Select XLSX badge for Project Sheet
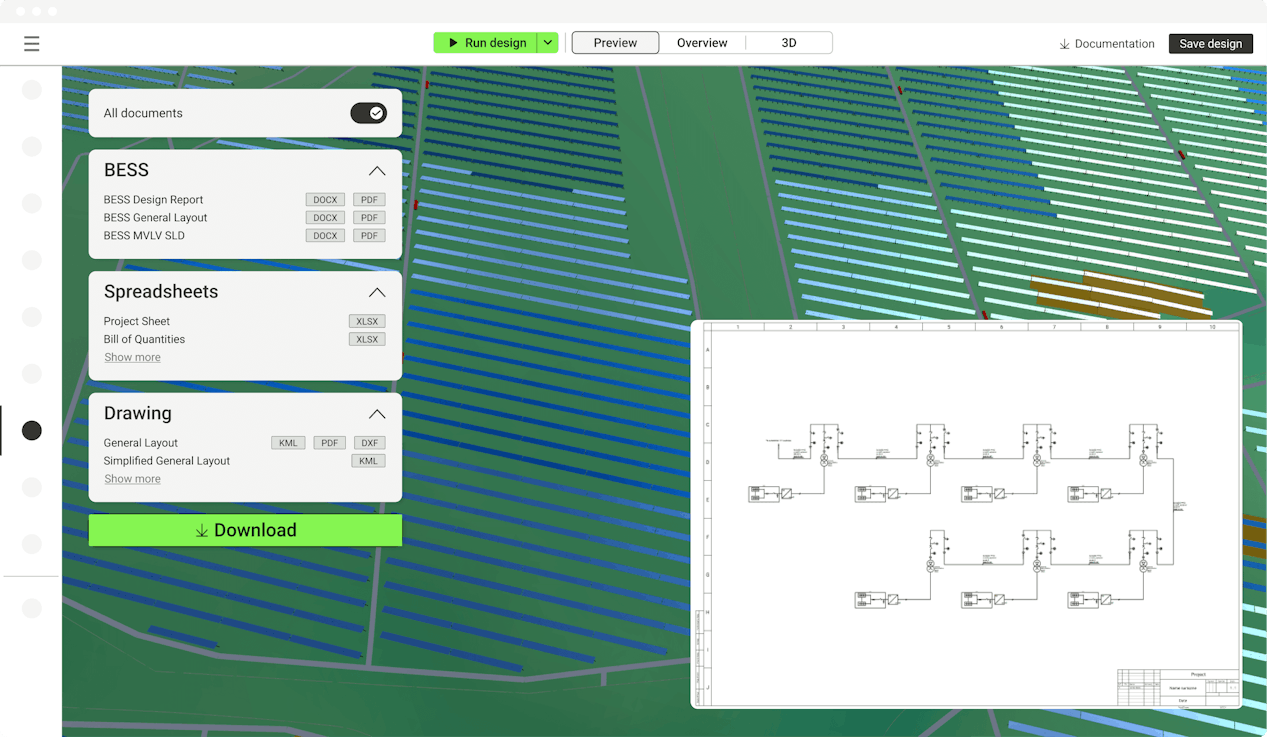The height and width of the screenshot is (737, 1267). pyautogui.click(x=367, y=321)
